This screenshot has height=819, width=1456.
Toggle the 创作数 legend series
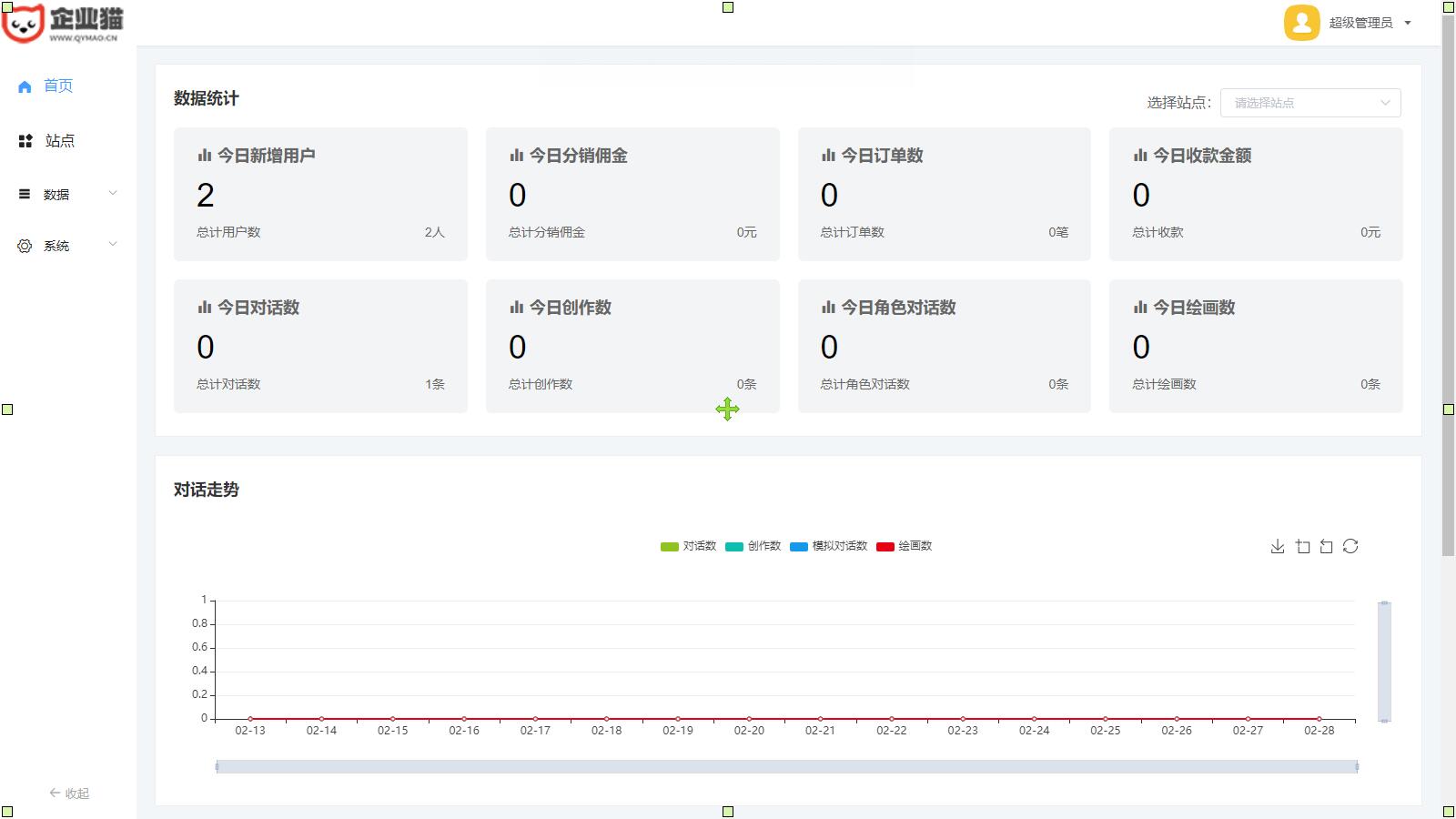pyautogui.click(x=753, y=546)
